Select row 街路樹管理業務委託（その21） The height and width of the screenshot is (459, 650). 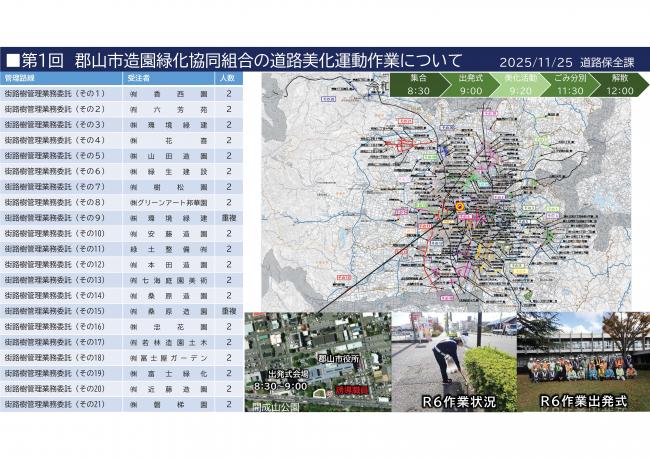coord(55,404)
